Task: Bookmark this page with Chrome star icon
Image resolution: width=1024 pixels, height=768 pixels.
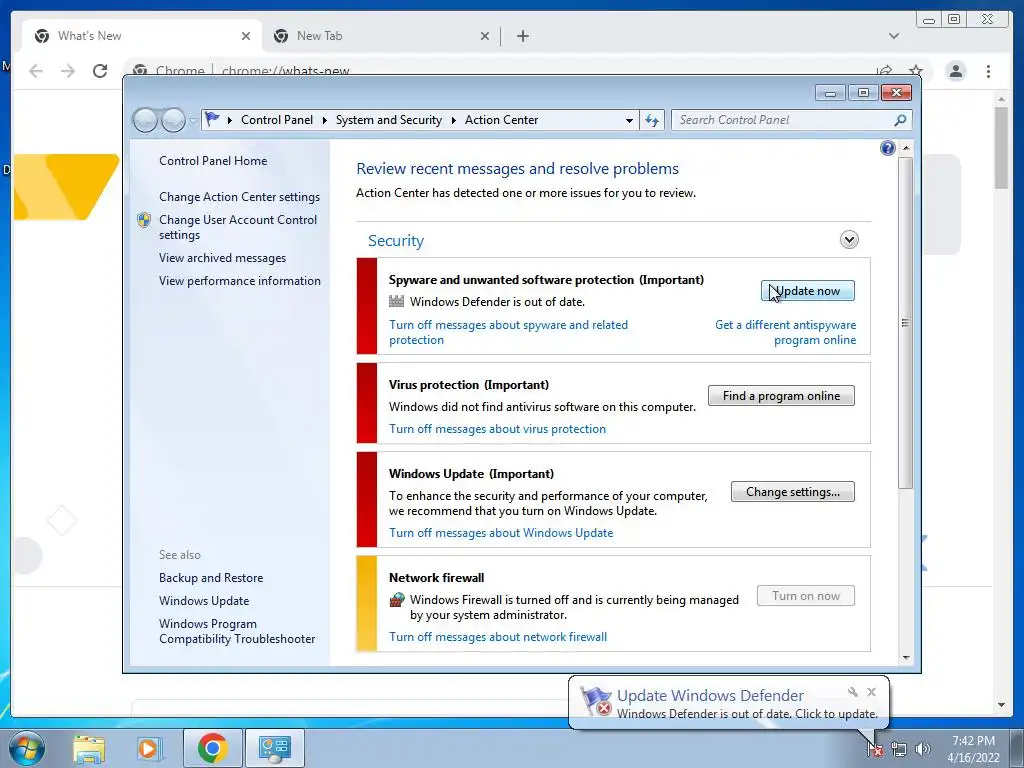Action: 916,71
